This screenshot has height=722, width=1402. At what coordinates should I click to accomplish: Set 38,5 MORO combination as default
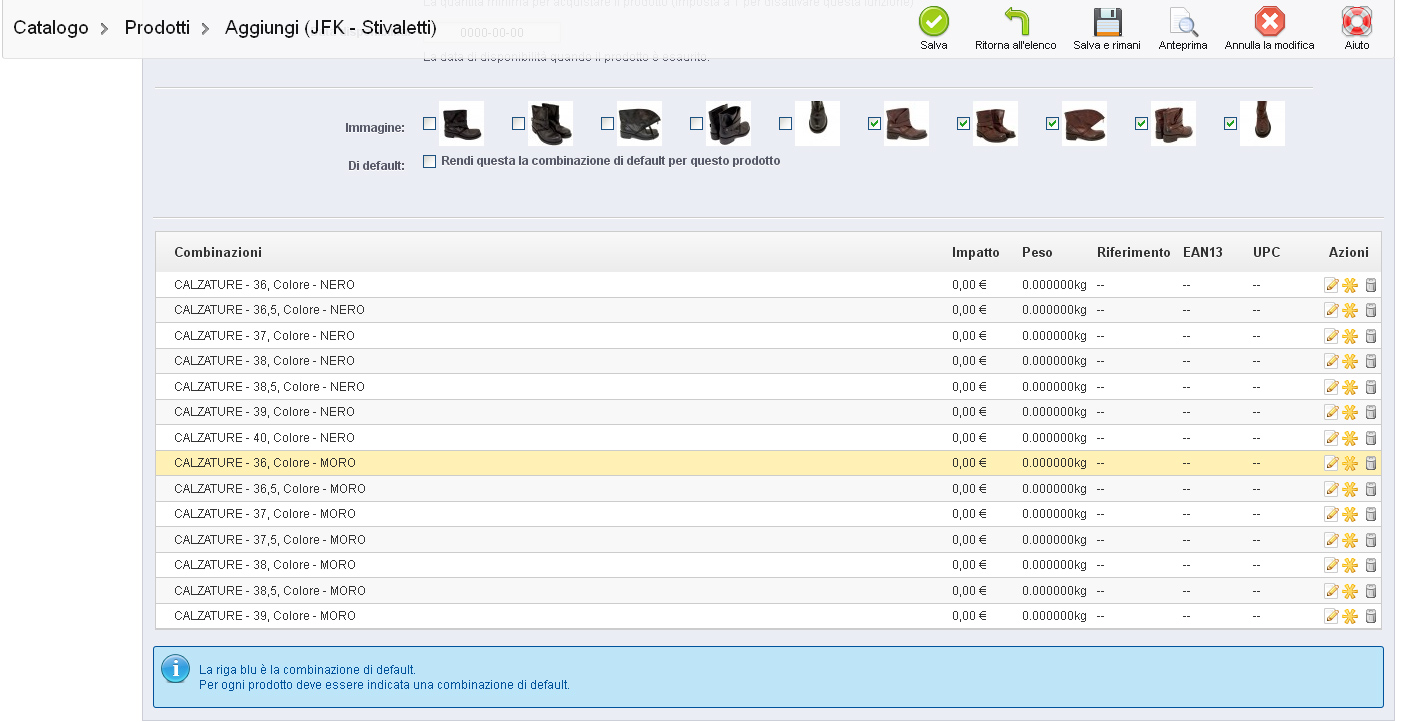click(1350, 591)
